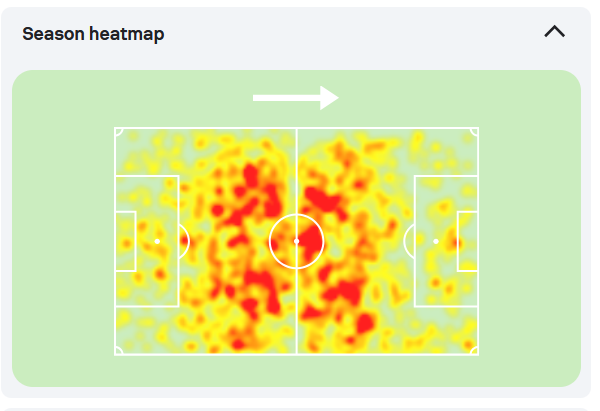Click the right penalty spot dot
This screenshot has width=600, height=411.
(436, 241)
